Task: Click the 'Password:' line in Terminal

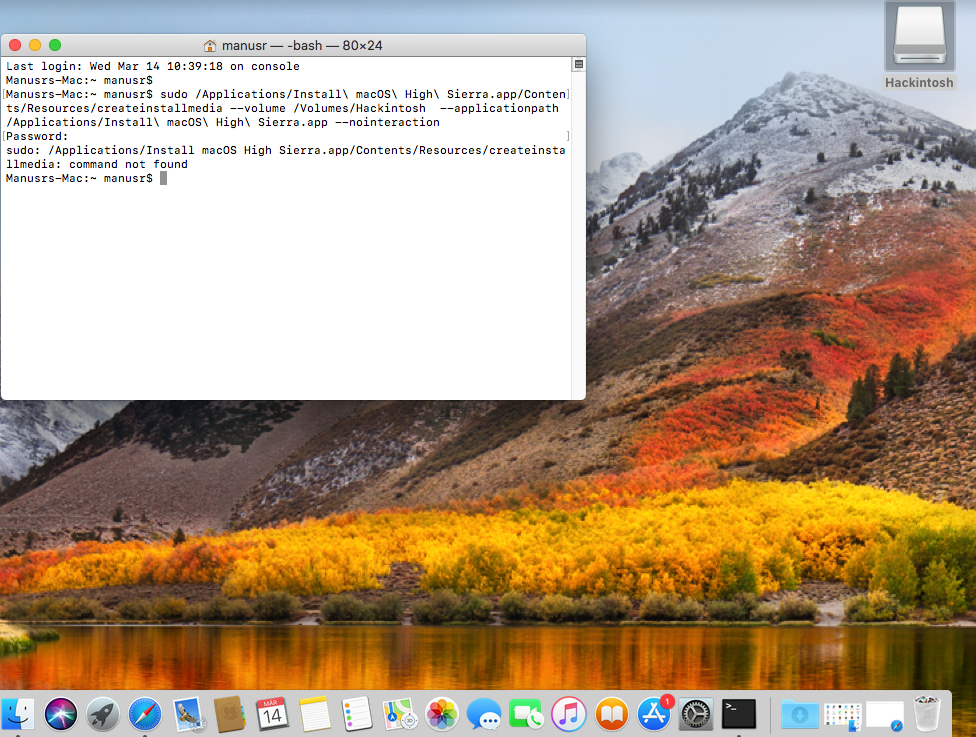Action: [37, 136]
